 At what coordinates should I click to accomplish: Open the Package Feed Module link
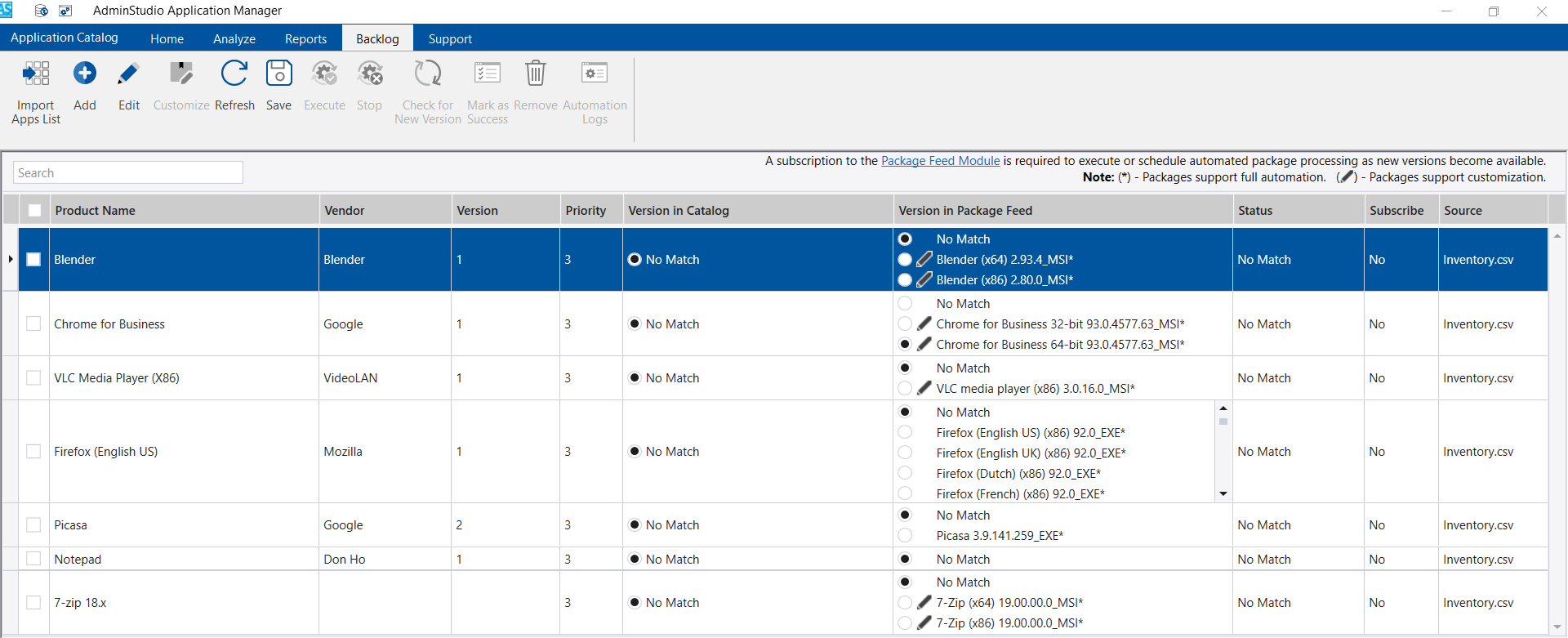[940, 161]
